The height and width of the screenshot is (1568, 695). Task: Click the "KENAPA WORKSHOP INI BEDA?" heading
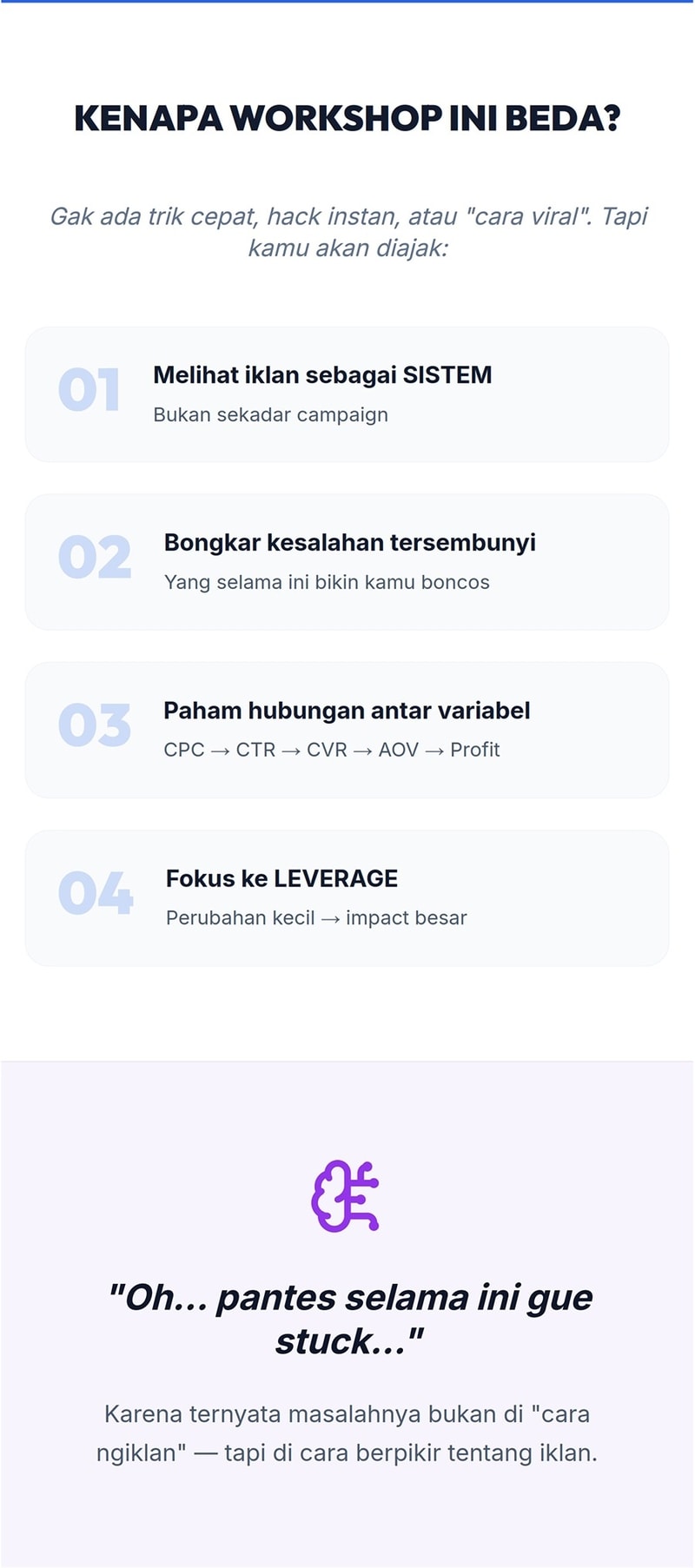[x=347, y=118]
